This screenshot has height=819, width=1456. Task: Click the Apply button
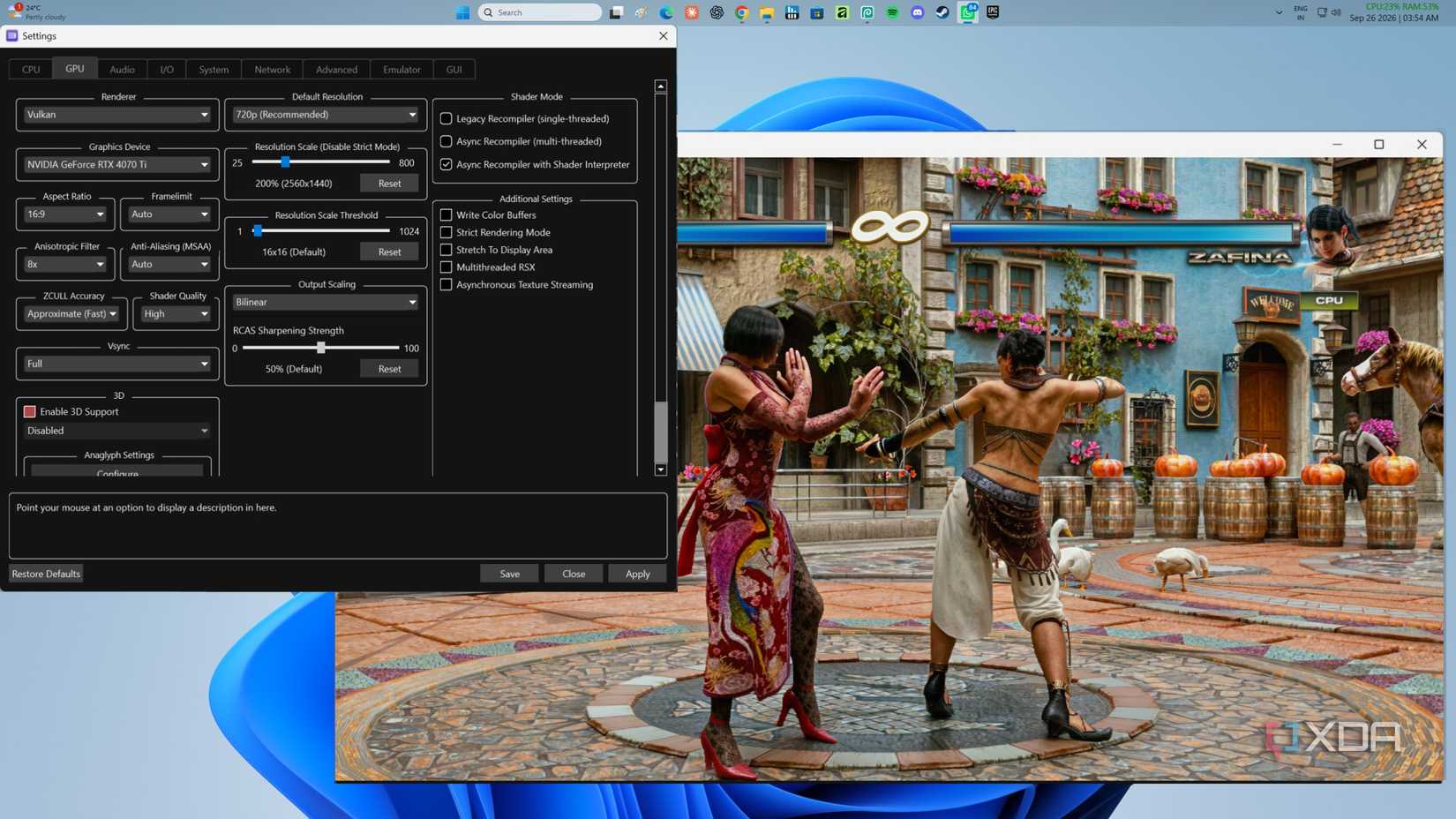(637, 574)
